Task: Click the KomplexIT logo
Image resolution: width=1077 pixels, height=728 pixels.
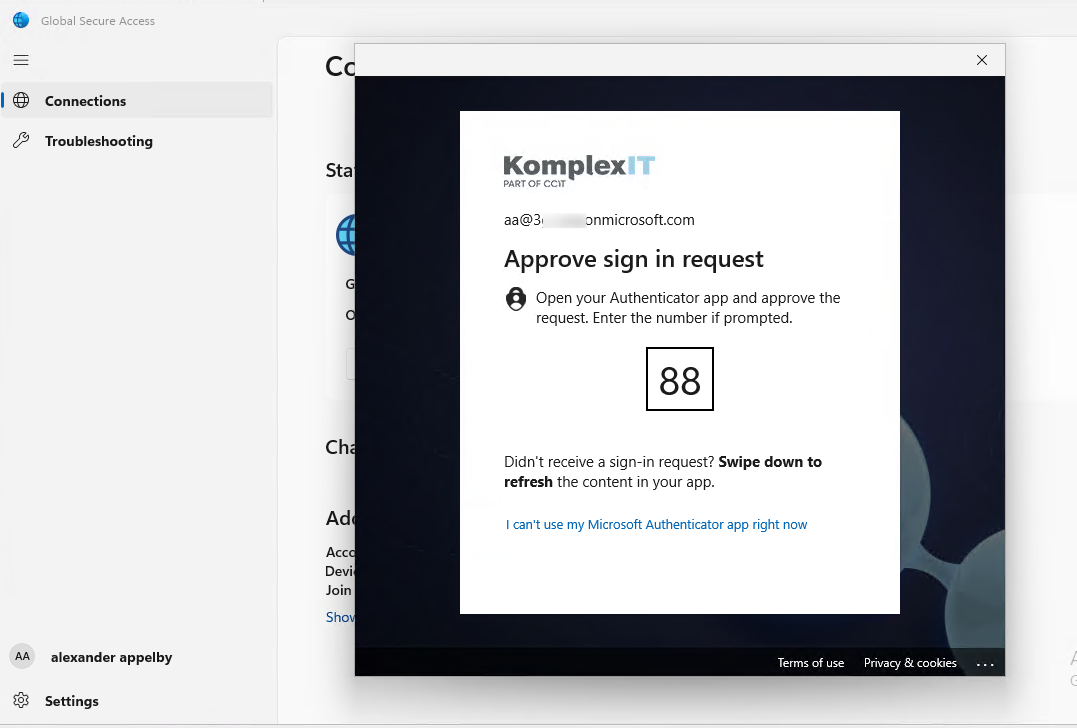Action: 579,170
